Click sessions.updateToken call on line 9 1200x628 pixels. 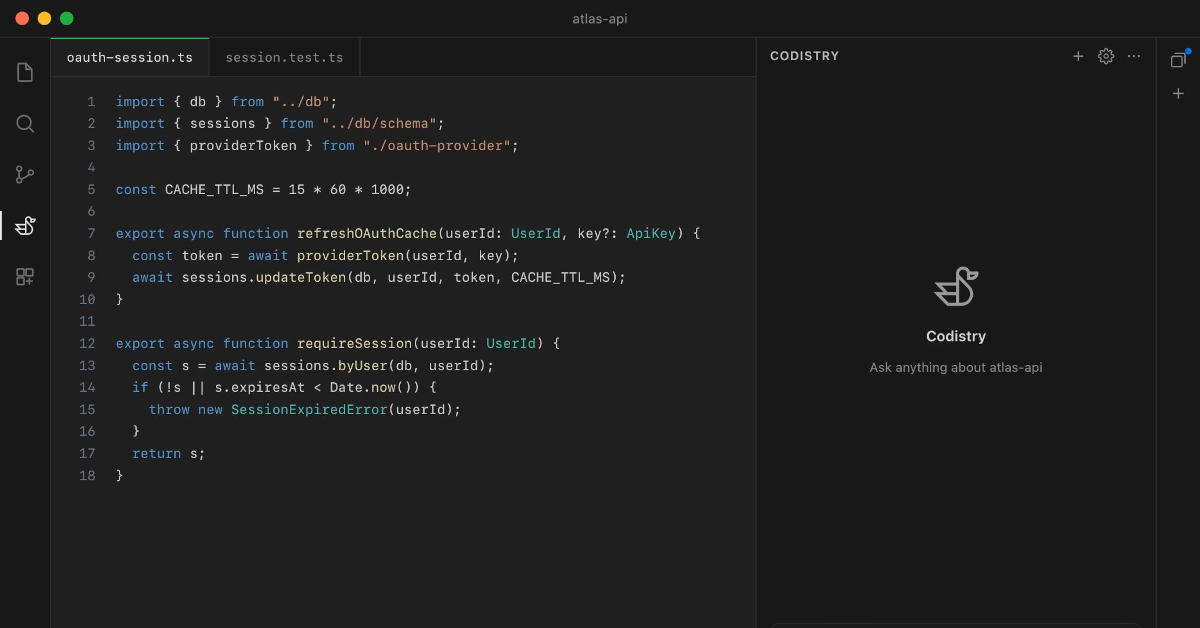(x=263, y=277)
